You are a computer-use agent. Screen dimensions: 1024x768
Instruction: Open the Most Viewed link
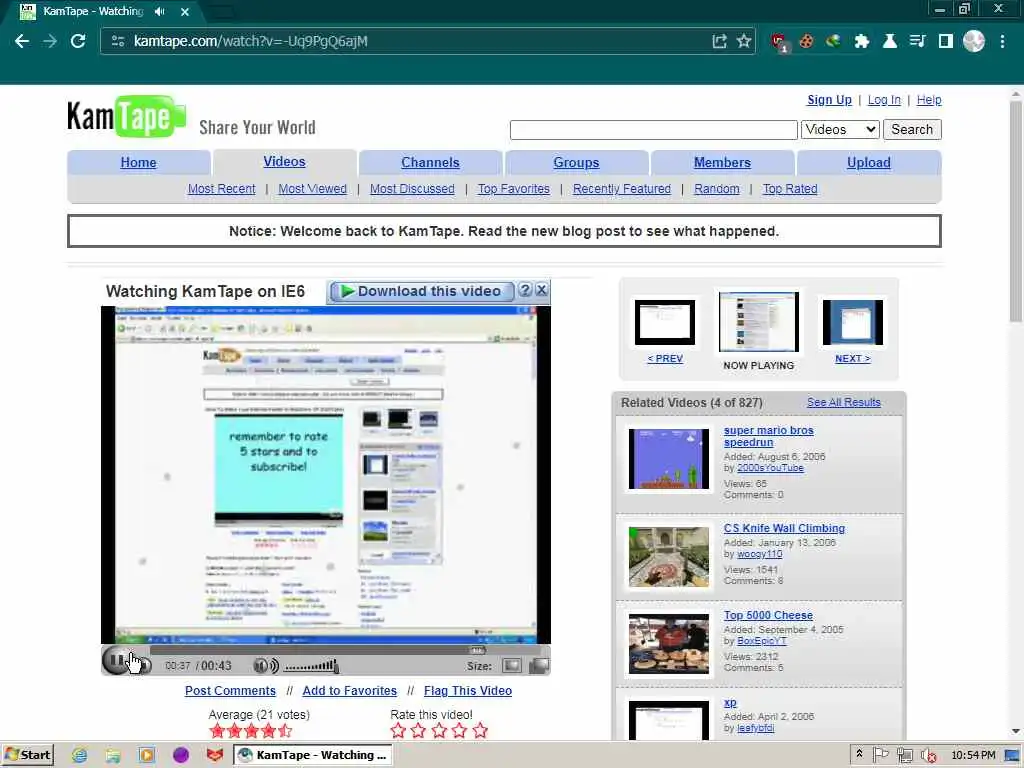pos(312,189)
